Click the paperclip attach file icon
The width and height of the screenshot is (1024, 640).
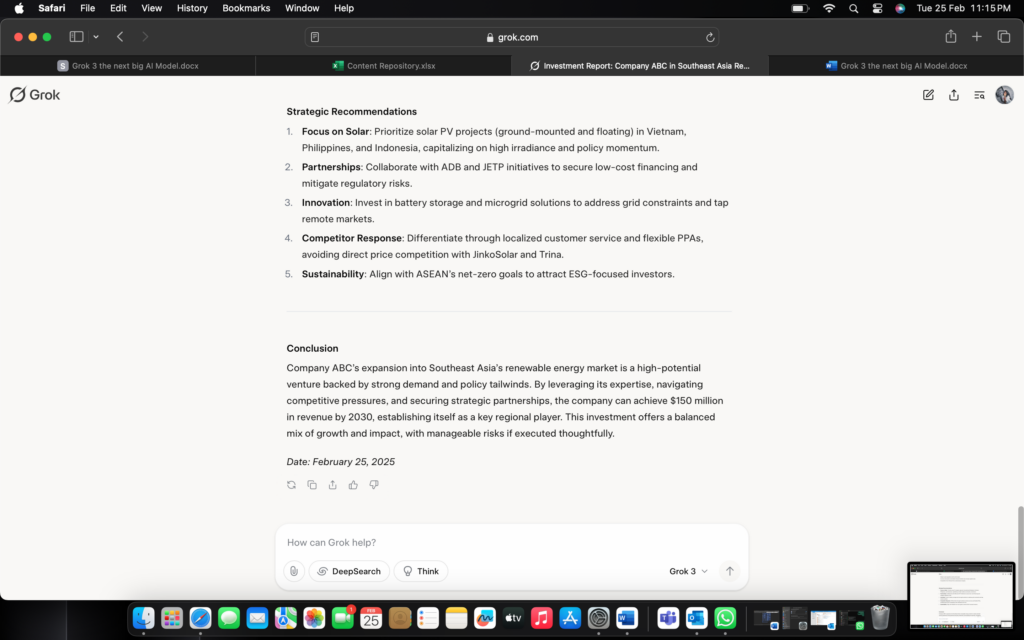click(x=293, y=571)
